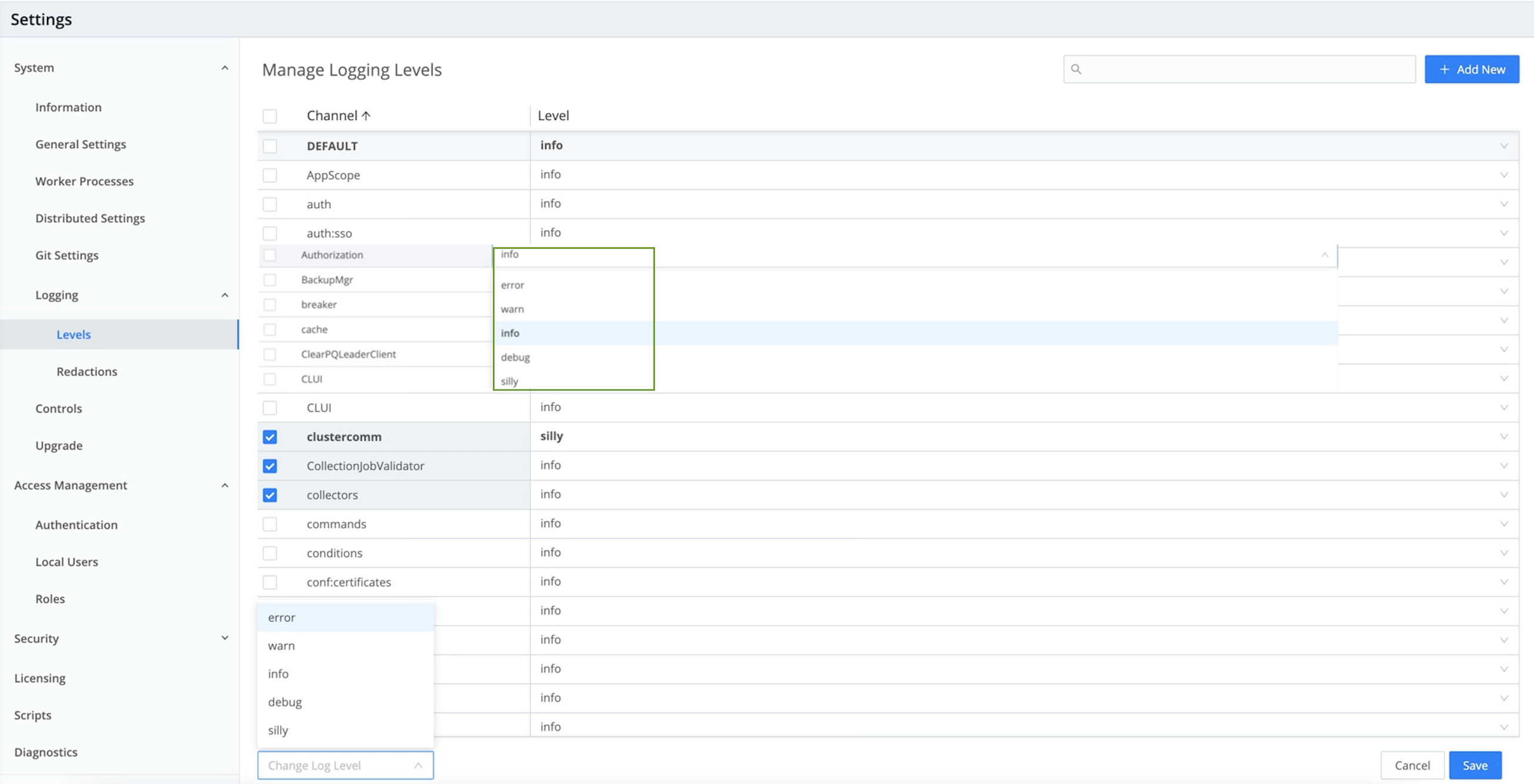This screenshot has height=784, width=1534.
Task: Uncheck the CollectionJobValidator checkbox
Action: [x=270, y=466]
